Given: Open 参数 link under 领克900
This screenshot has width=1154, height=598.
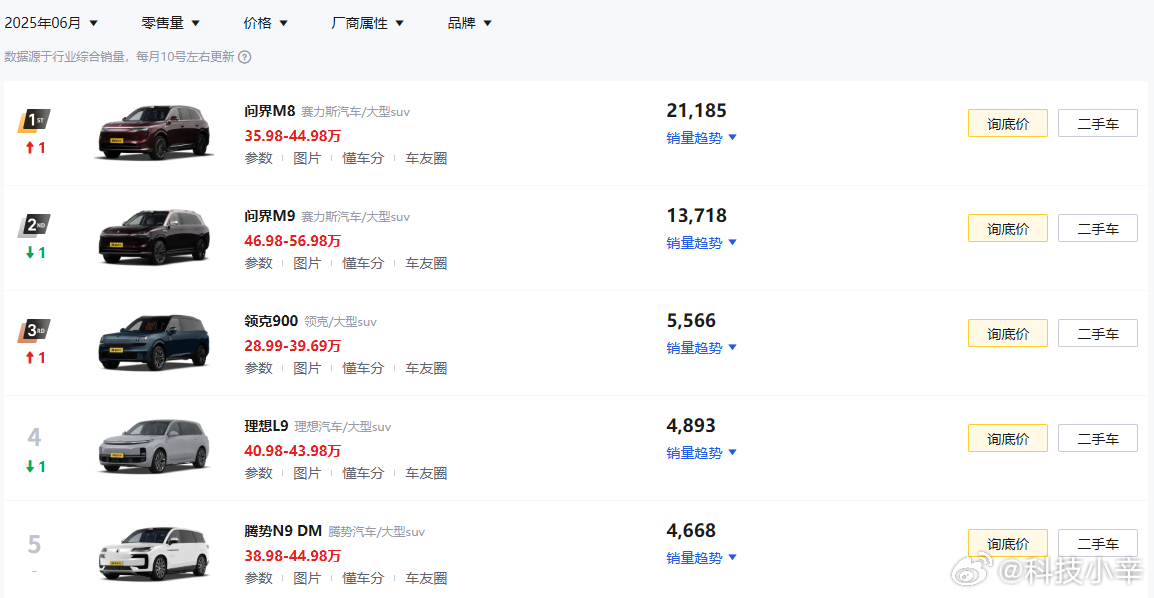Looking at the screenshot, I should 258,369.
